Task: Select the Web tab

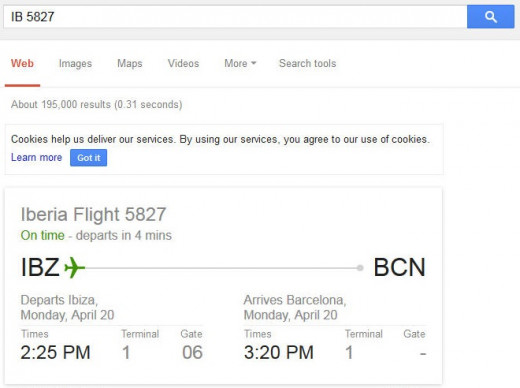Action: tap(22, 63)
